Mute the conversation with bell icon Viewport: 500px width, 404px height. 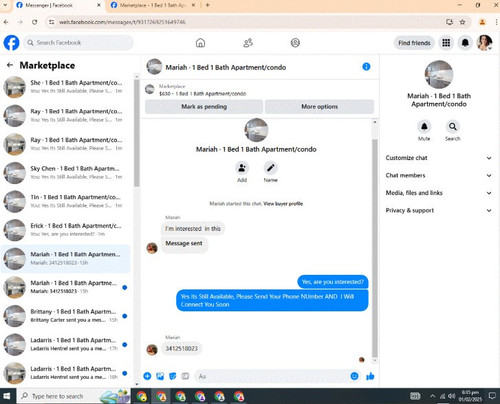pyautogui.click(x=424, y=127)
